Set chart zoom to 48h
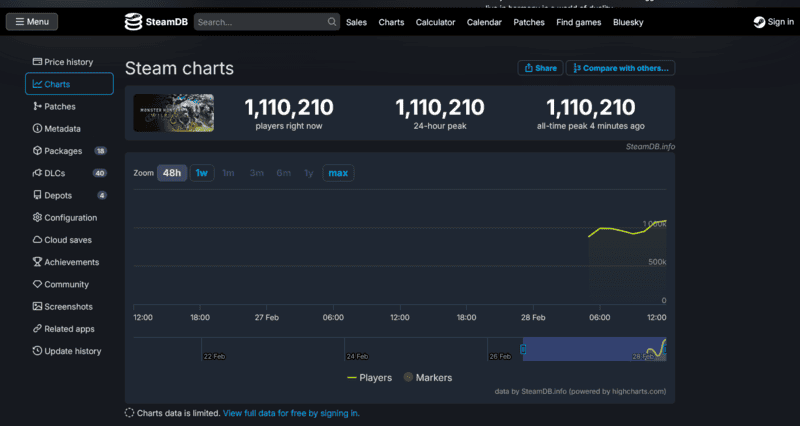Viewport: 800px width, 426px height. [172, 173]
